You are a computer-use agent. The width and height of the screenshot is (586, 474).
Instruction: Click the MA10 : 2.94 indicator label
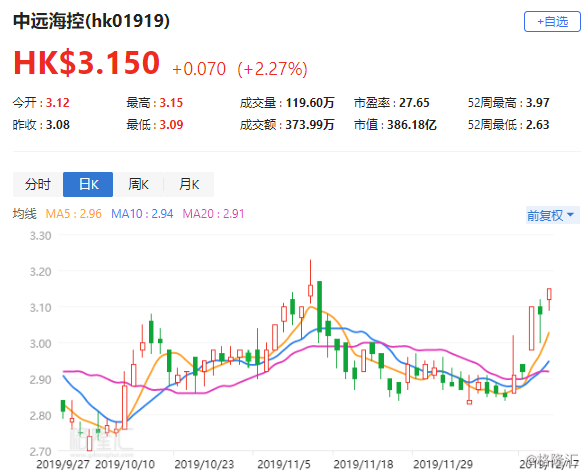click(142, 214)
